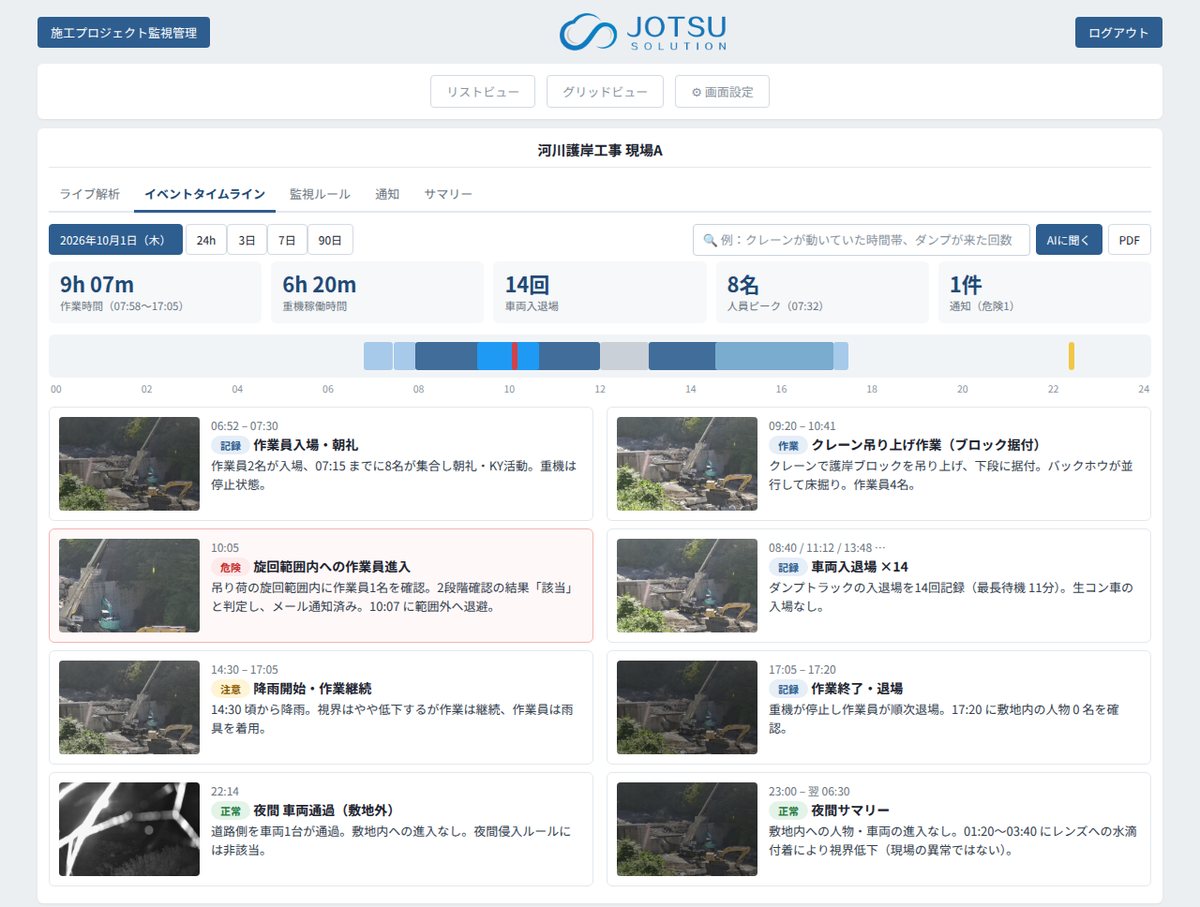Click the 1件 通知 stat card
This screenshot has height=907, width=1200.
click(1044, 292)
